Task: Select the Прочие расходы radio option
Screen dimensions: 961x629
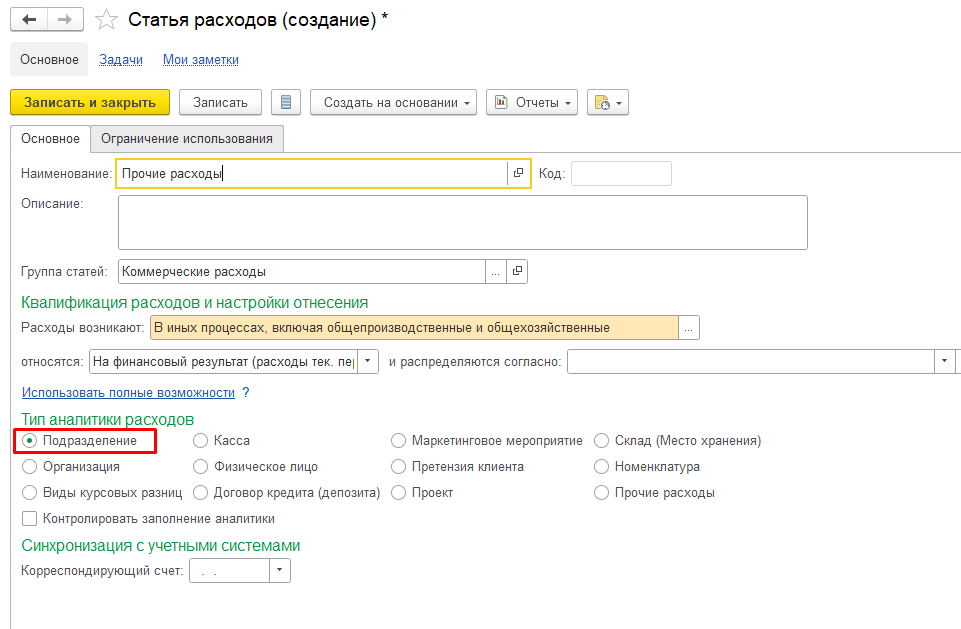Action: (601, 492)
